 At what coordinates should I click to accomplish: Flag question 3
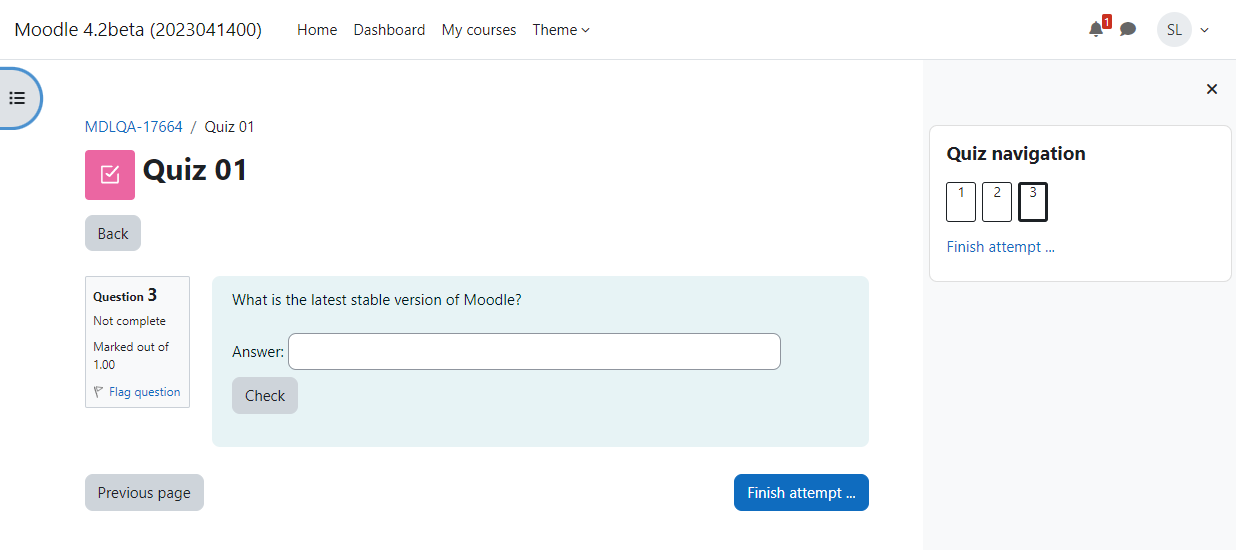click(137, 392)
